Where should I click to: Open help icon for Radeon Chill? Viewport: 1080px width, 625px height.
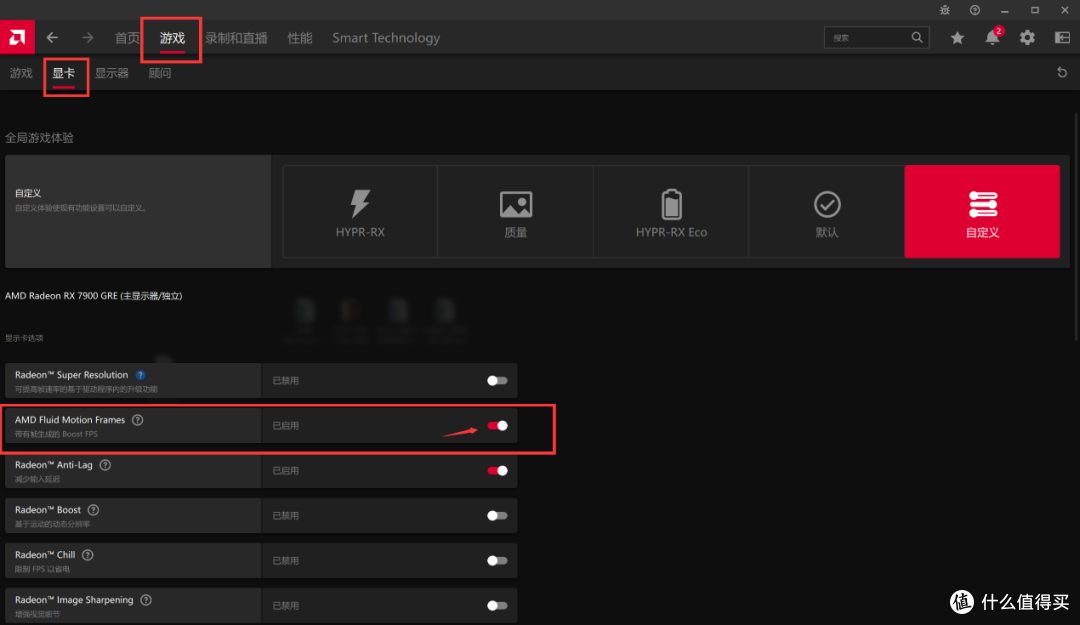coord(87,555)
